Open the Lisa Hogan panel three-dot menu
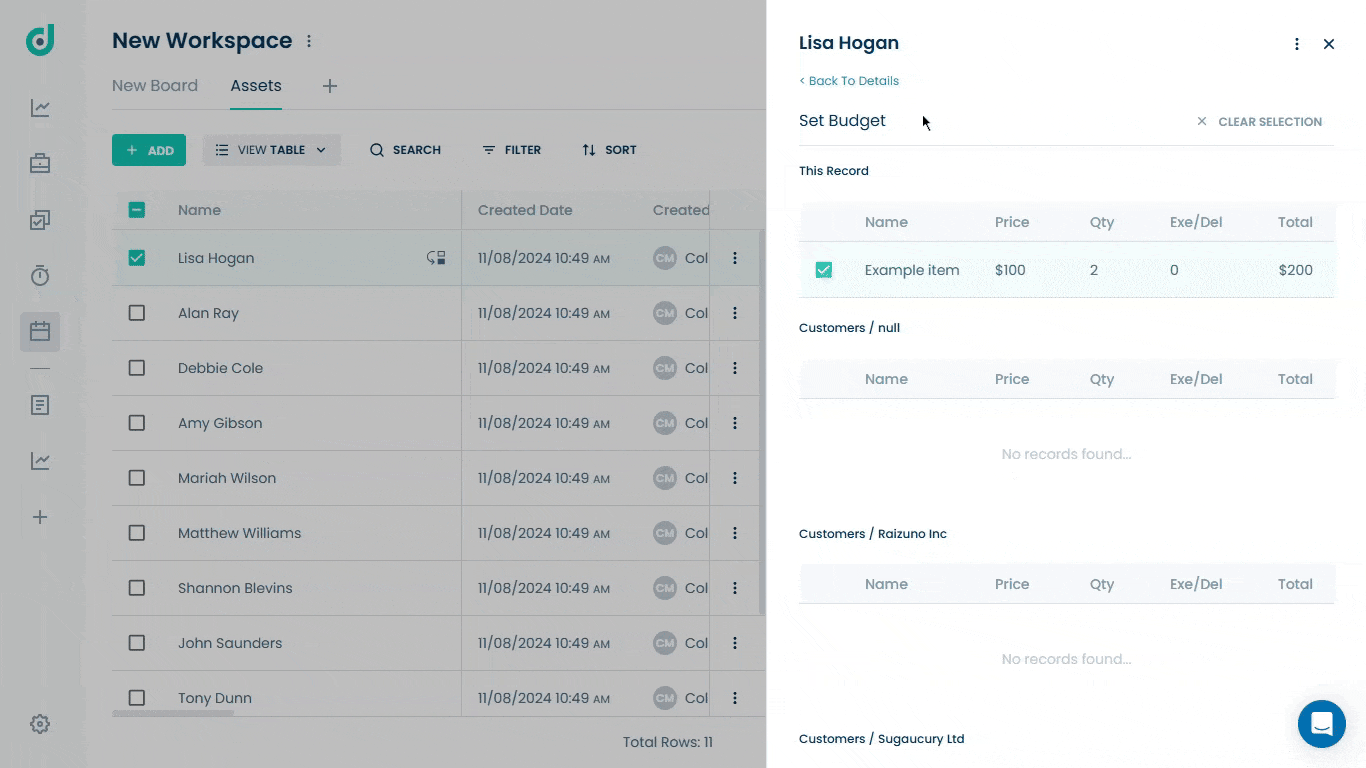Viewport: 1366px width, 768px height. tap(1297, 44)
